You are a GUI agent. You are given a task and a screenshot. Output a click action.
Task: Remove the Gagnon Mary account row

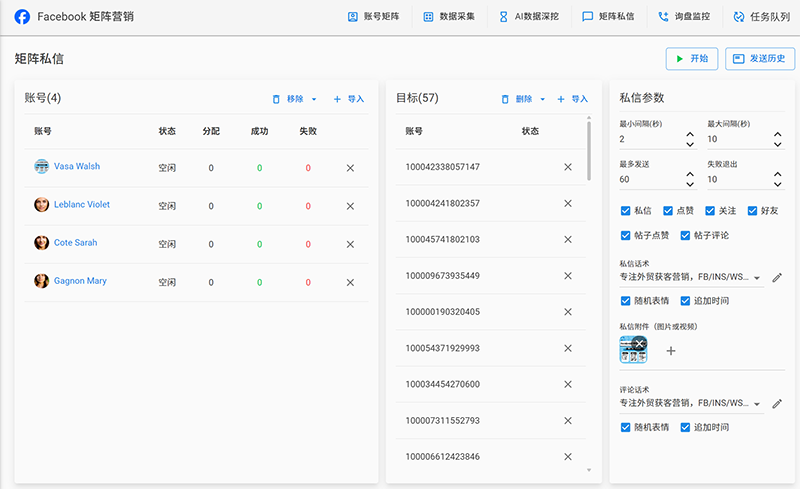[350, 283]
